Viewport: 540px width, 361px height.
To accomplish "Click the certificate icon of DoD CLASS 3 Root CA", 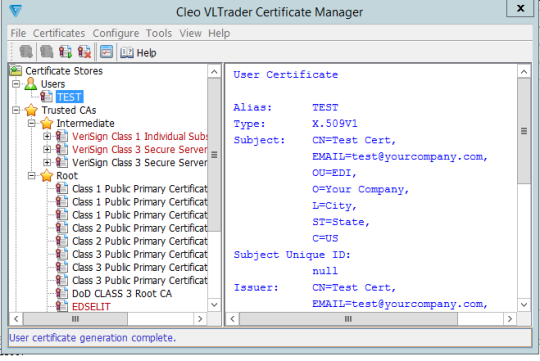I will tap(62, 293).
